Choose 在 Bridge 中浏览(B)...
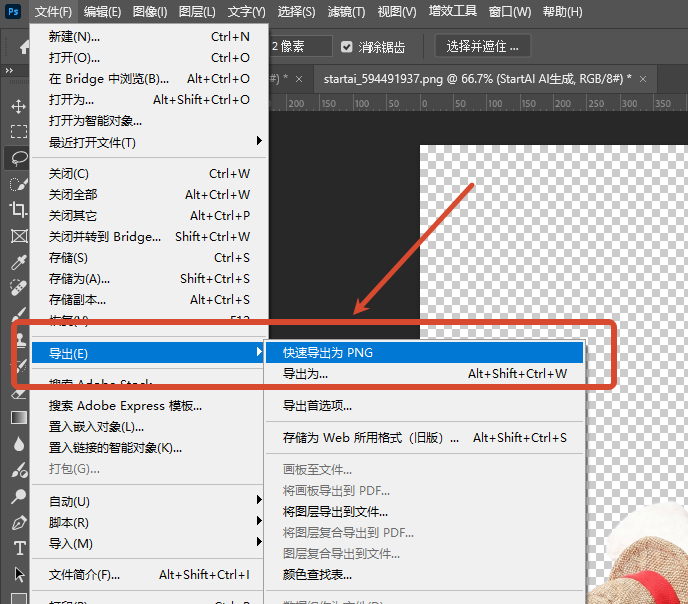 click(x=149, y=79)
